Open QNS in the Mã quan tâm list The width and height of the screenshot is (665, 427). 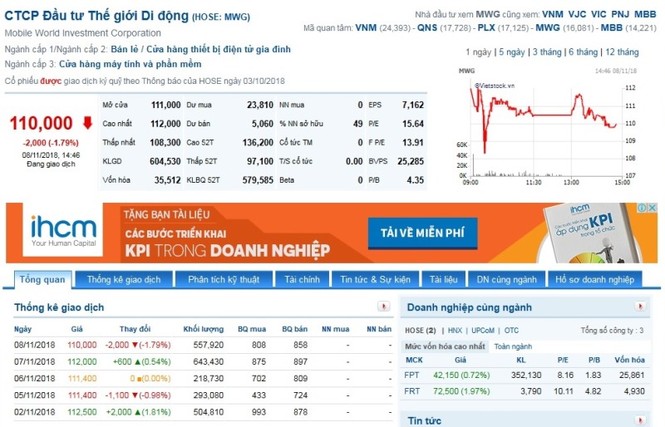pyautogui.click(x=427, y=28)
